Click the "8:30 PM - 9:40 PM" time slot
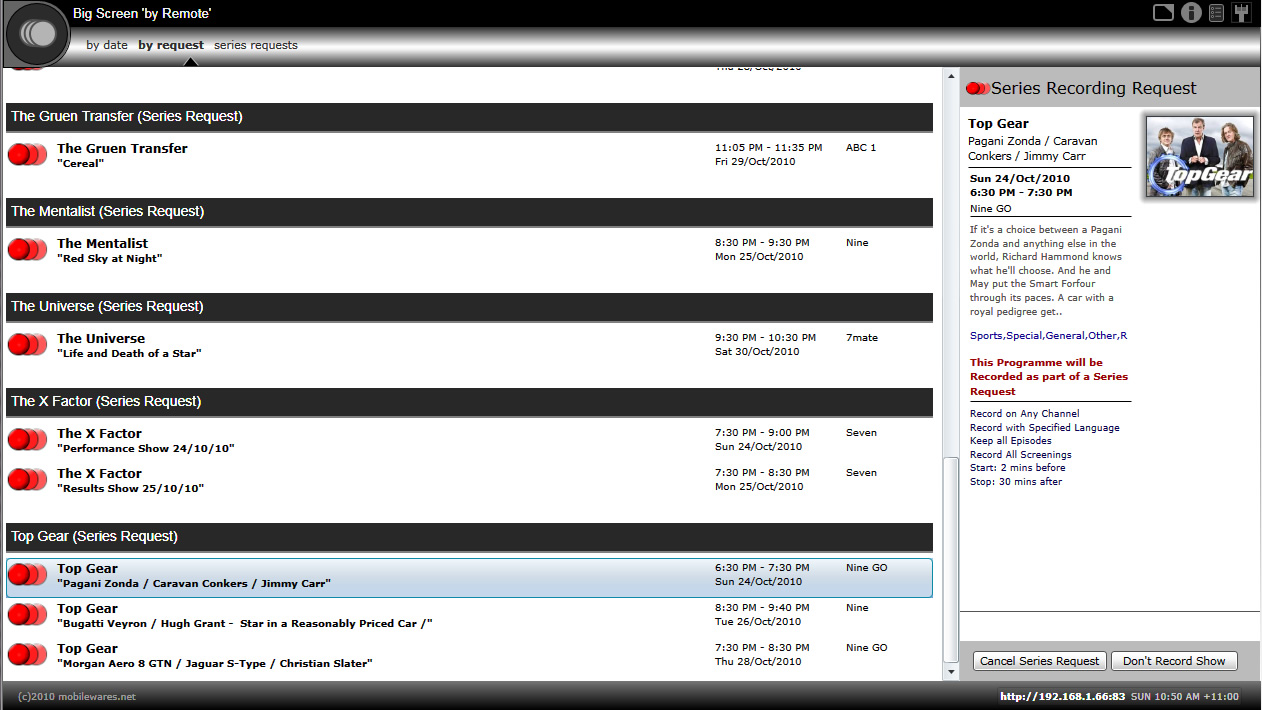 click(x=762, y=608)
